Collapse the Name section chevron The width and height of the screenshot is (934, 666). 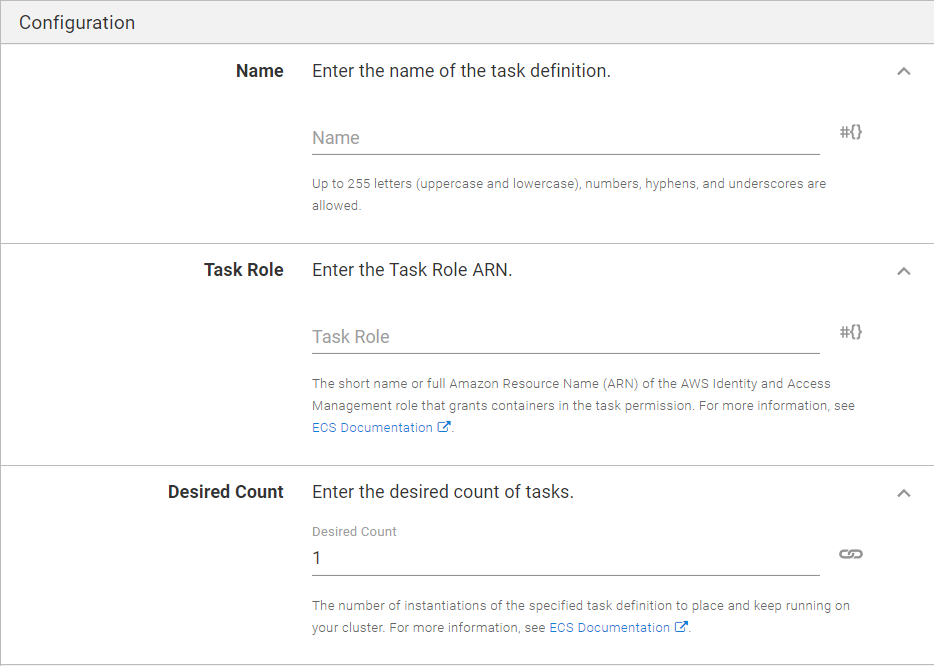[x=904, y=71]
